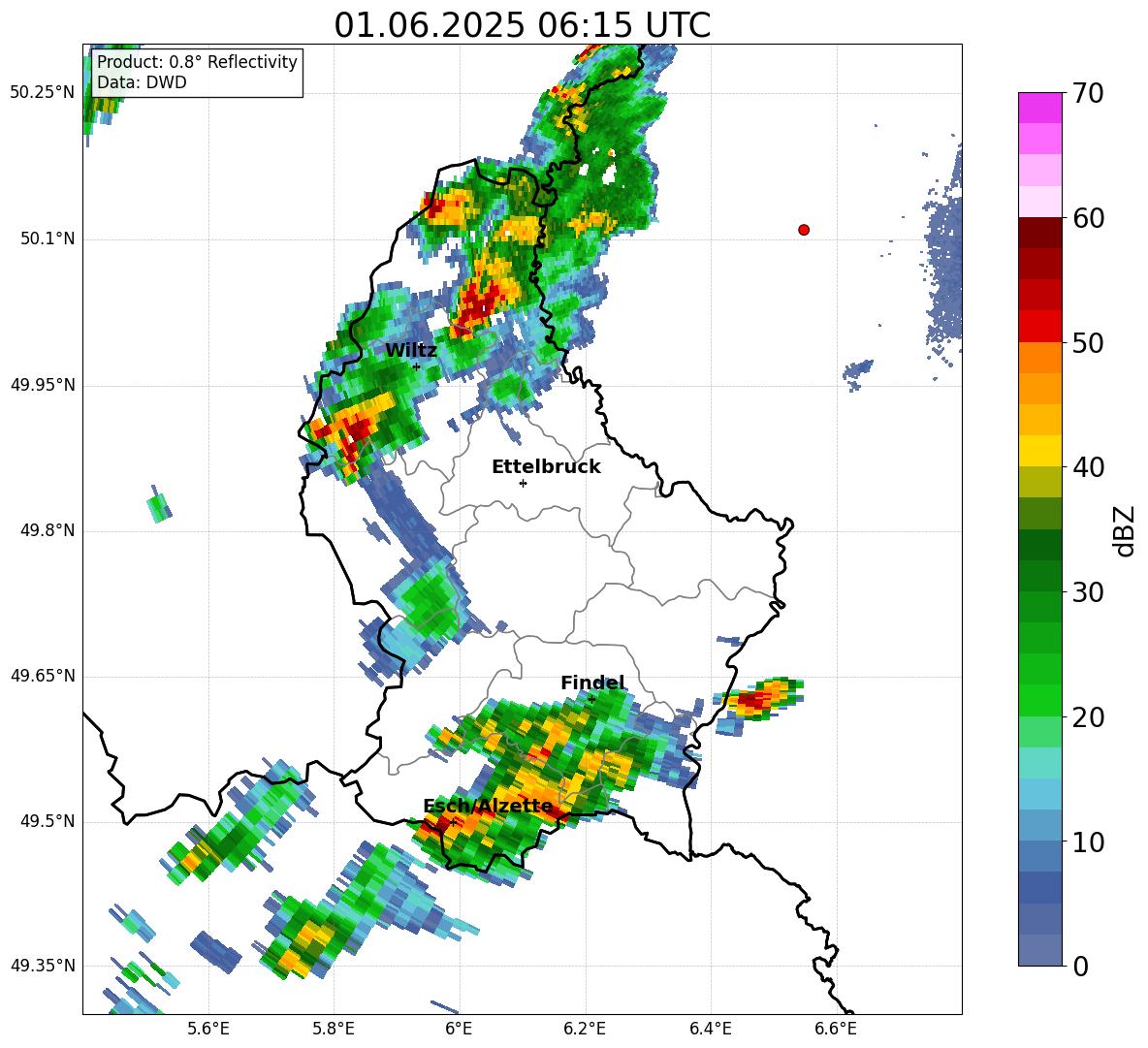Pick the magenta swatch at top of colorbar
Viewport: 1148px width, 1048px height.
coord(1039,108)
